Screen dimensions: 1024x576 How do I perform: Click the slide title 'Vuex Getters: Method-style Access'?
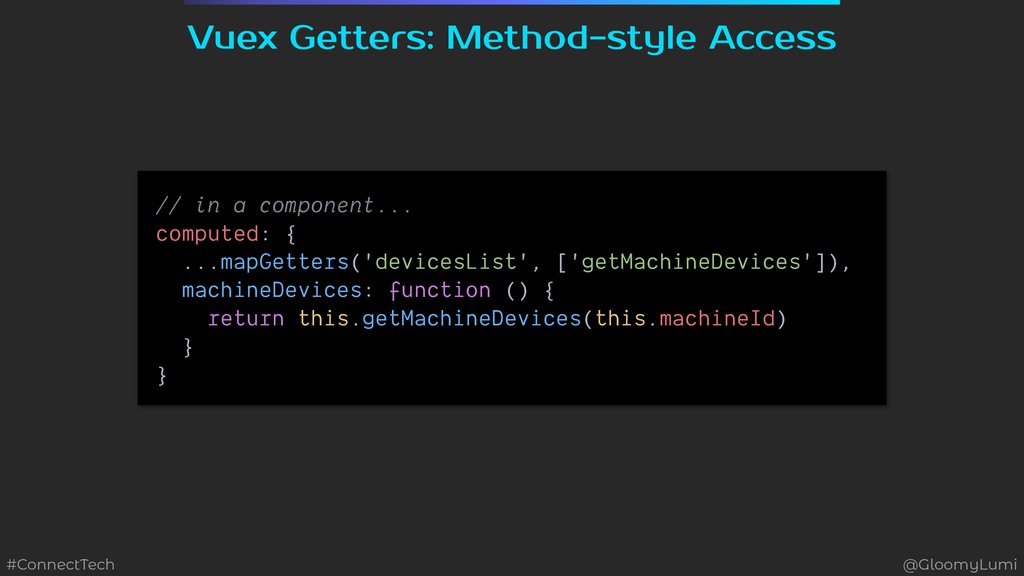(511, 38)
